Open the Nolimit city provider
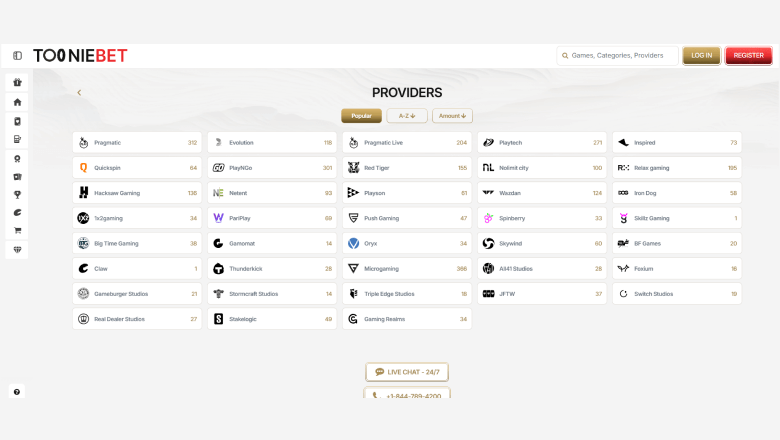The height and width of the screenshot is (440, 780). click(x=542, y=168)
